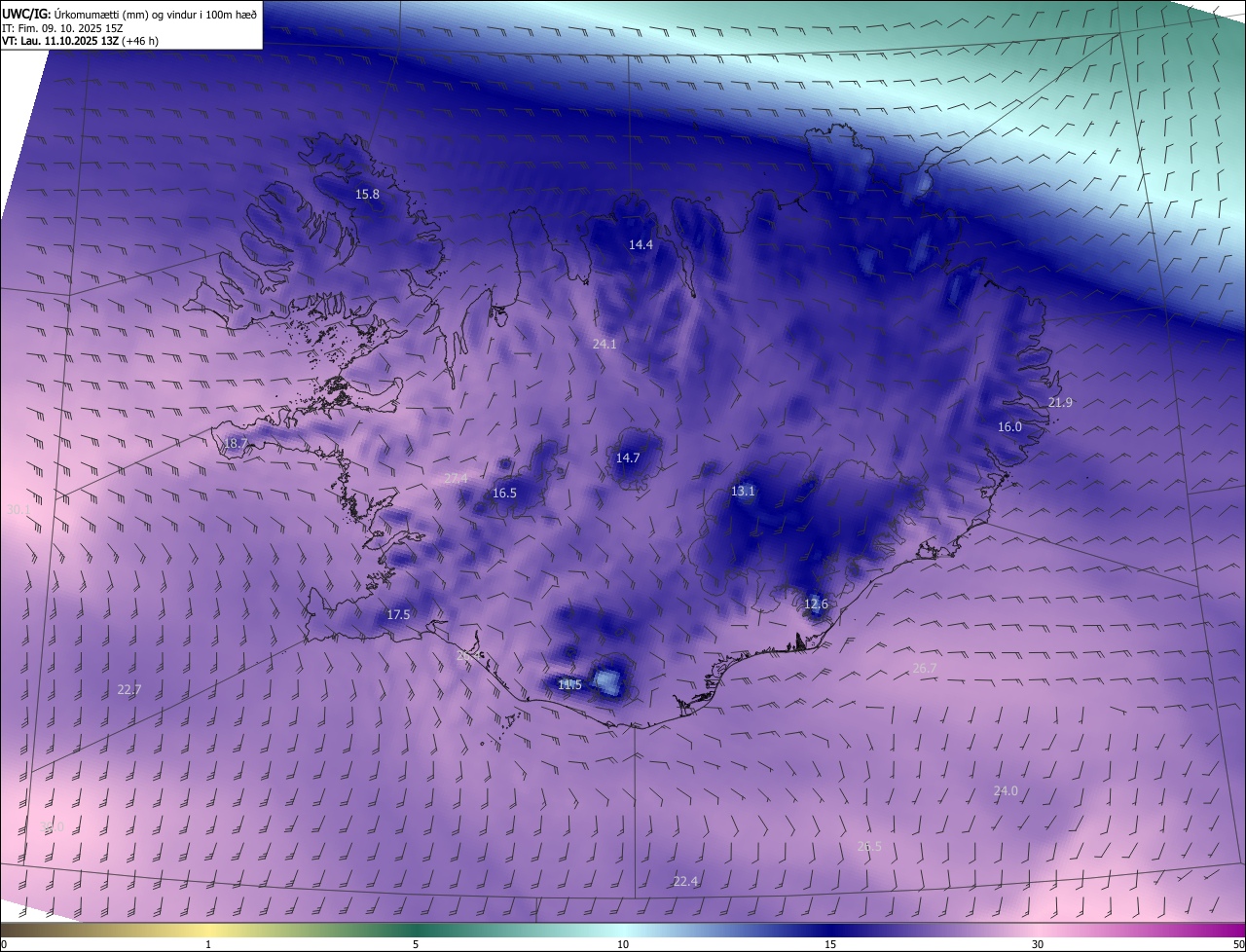Image resolution: width=1246 pixels, height=952 pixels.
Task: Click the 13.1 value over Vatnajökull
Action: click(x=743, y=492)
